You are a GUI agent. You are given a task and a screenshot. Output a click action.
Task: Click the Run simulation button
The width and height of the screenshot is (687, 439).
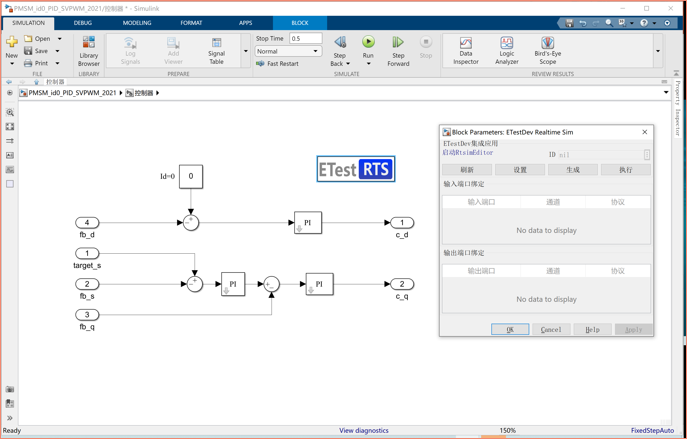pos(368,43)
